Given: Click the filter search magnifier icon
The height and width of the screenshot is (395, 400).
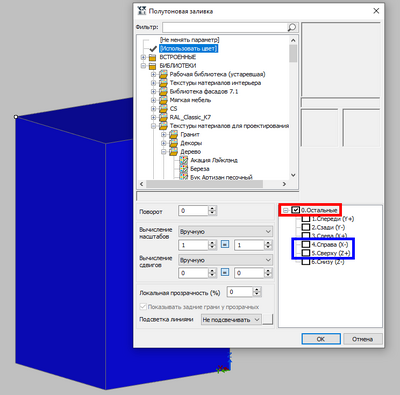Looking at the screenshot, I should point(291,27).
